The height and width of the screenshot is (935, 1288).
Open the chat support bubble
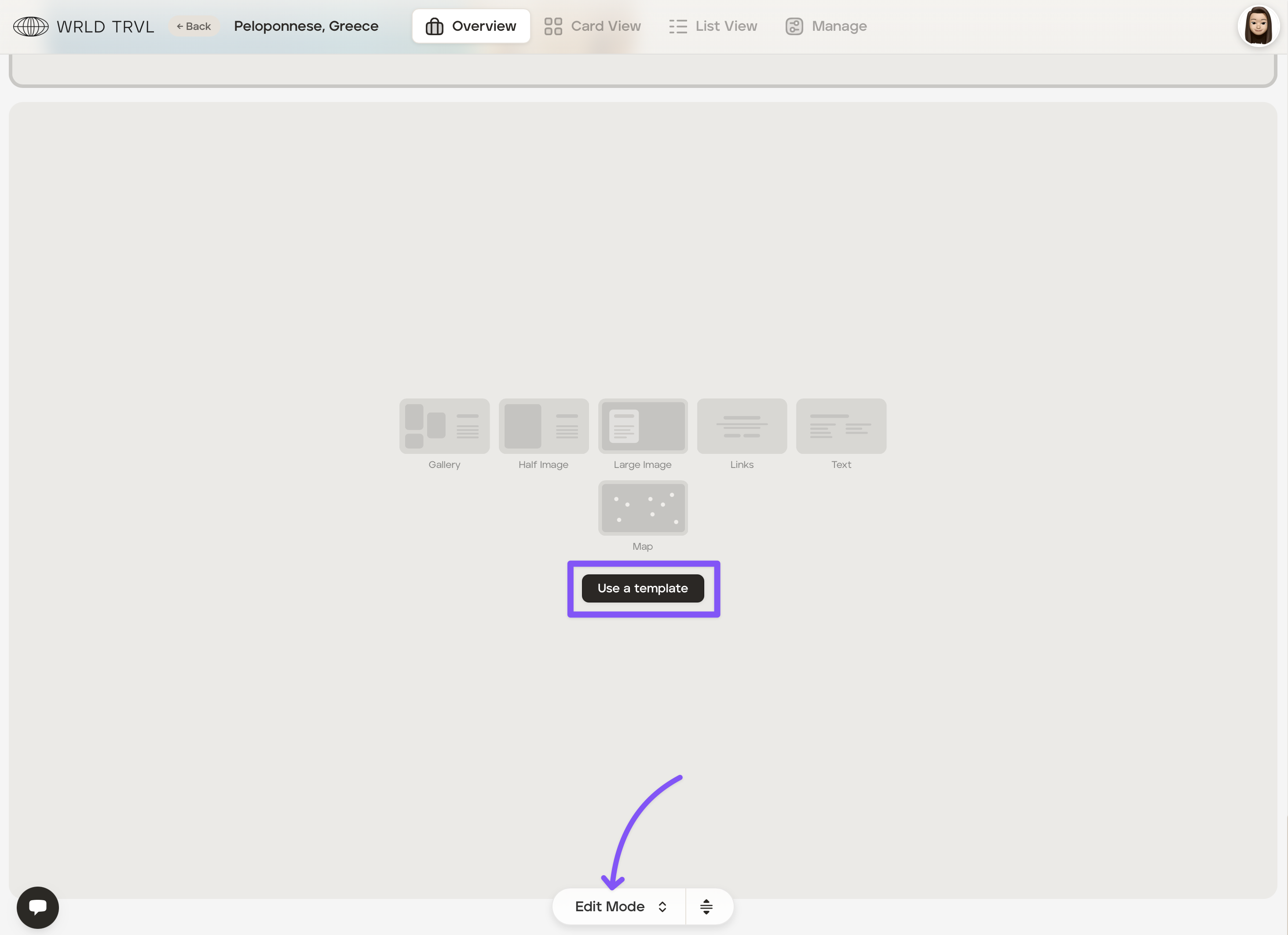(x=37, y=907)
